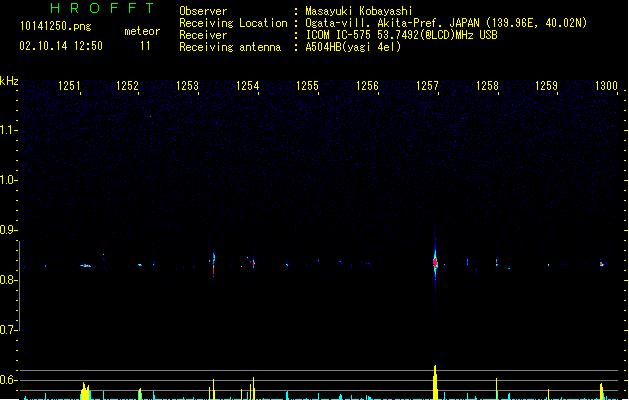
Task: Click the 1.0 kHz frequency label
Action: coord(8,180)
